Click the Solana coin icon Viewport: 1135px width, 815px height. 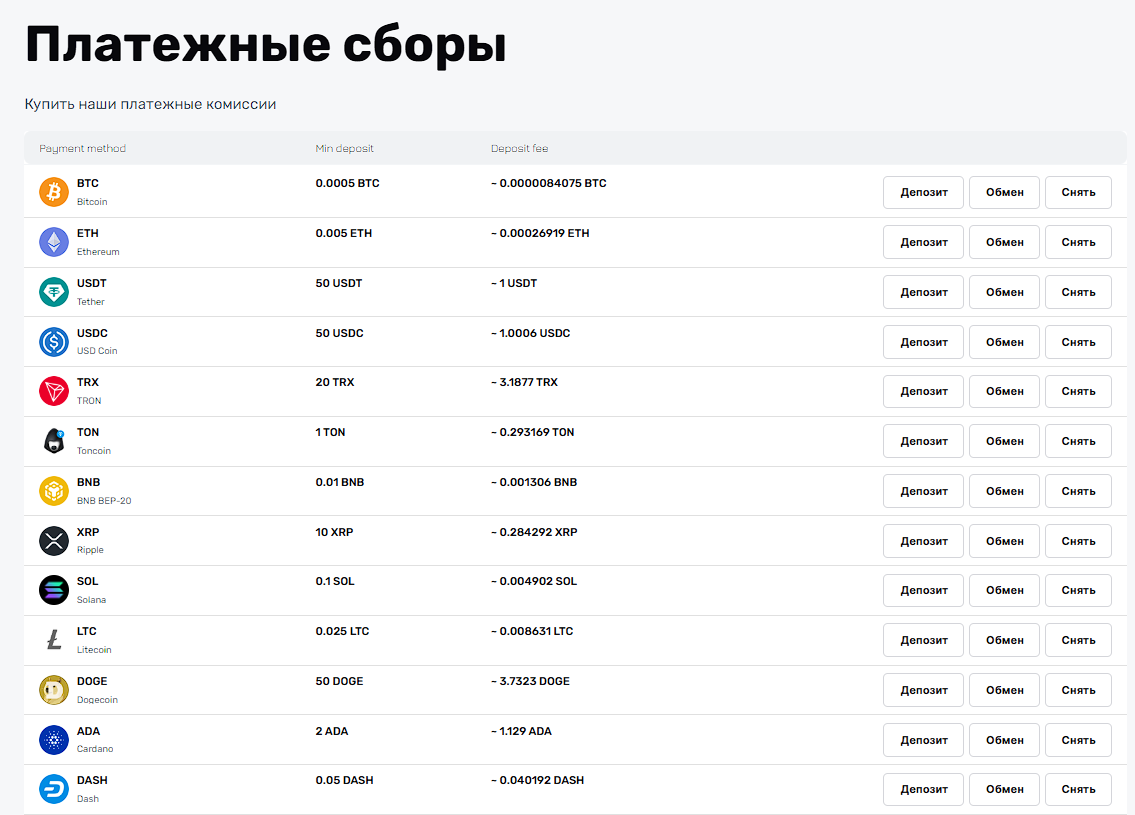click(x=54, y=590)
